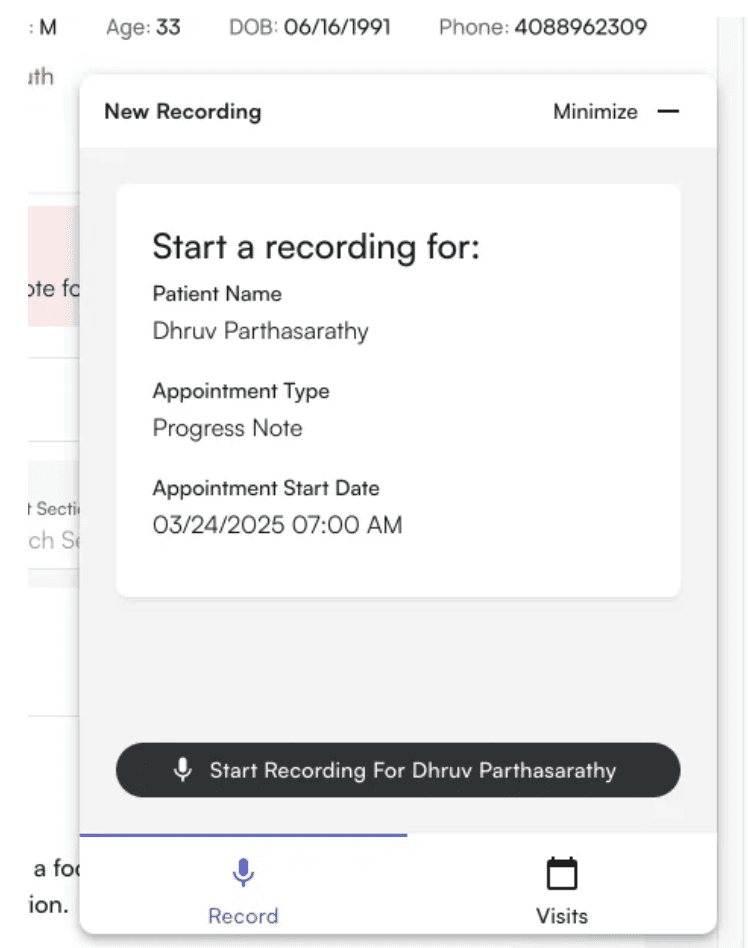Select patient name Dhruv Parthasarathy text
This screenshot has width=748, height=948.
(261, 331)
